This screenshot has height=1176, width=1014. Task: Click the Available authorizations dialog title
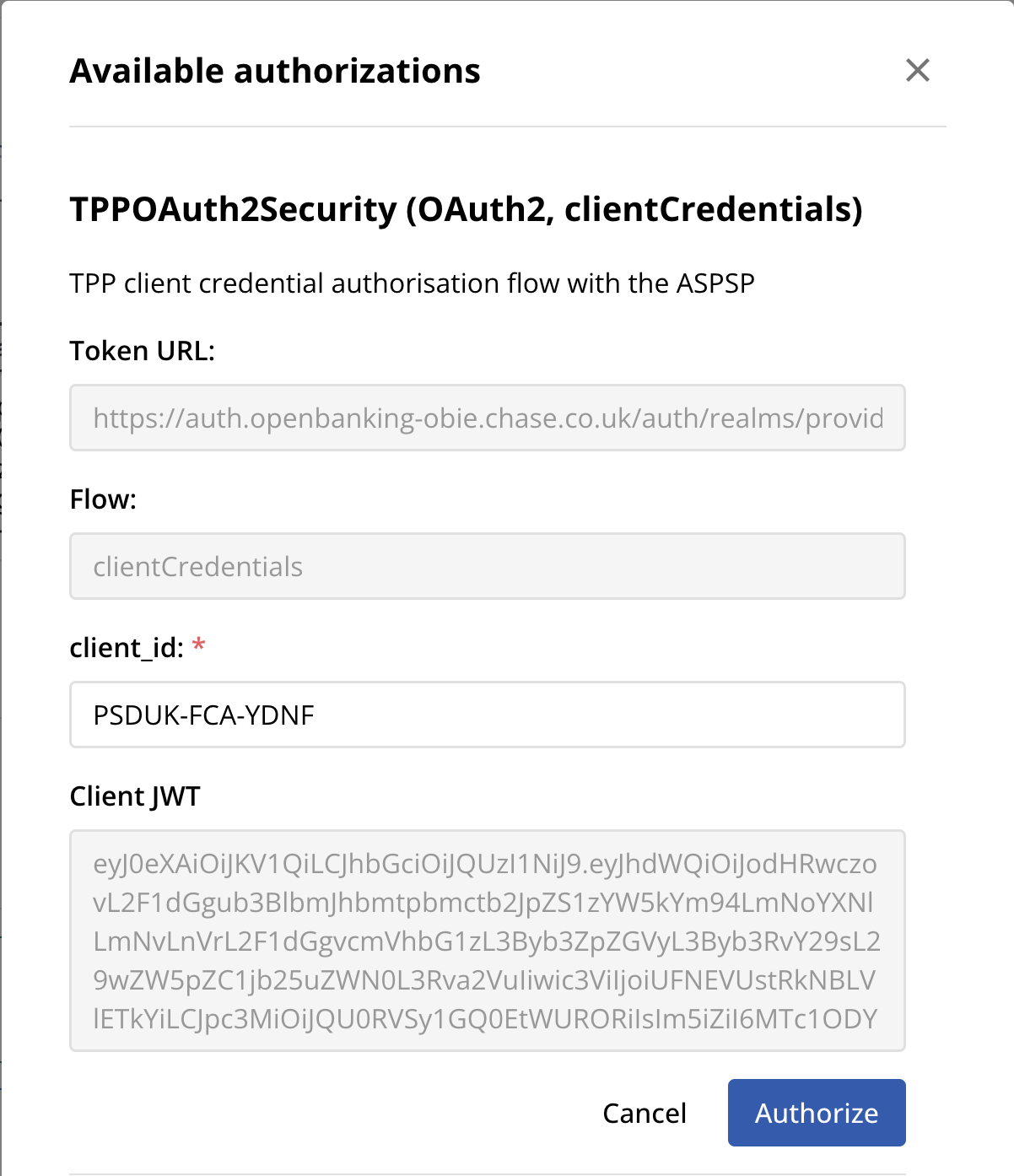point(274,71)
